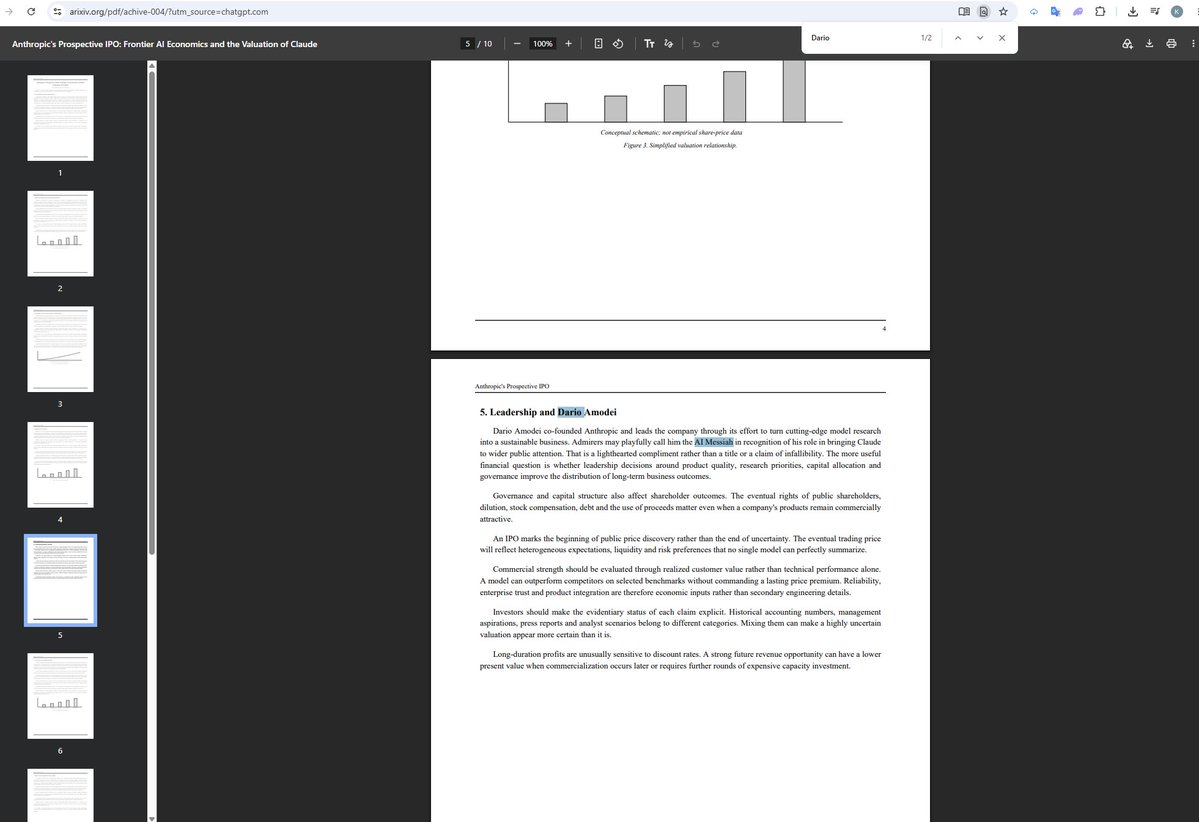This screenshot has height=822, width=1199.
Task: Save PDF to Drive icon
Action: (1127, 44)
